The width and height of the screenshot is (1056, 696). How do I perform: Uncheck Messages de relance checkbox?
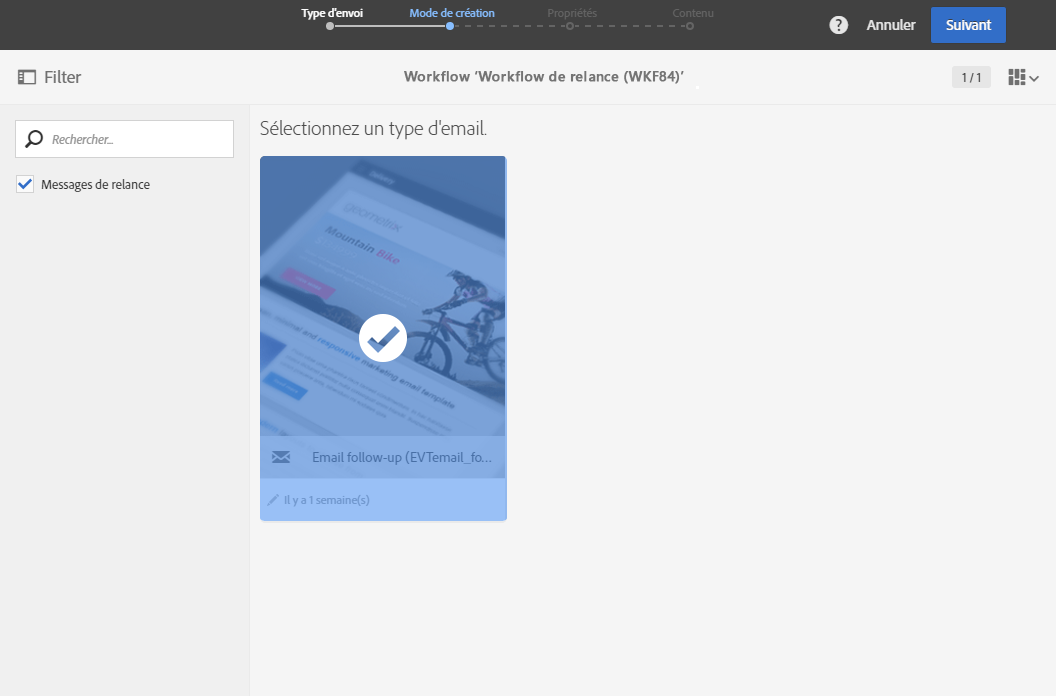pos(25,184)
